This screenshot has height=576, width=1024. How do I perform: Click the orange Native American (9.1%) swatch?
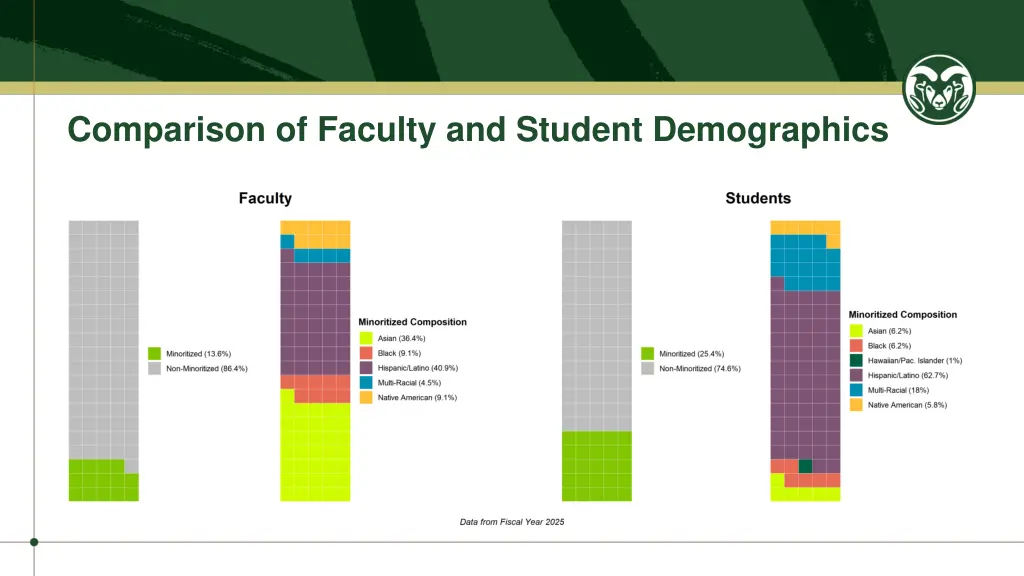(366, 397)
